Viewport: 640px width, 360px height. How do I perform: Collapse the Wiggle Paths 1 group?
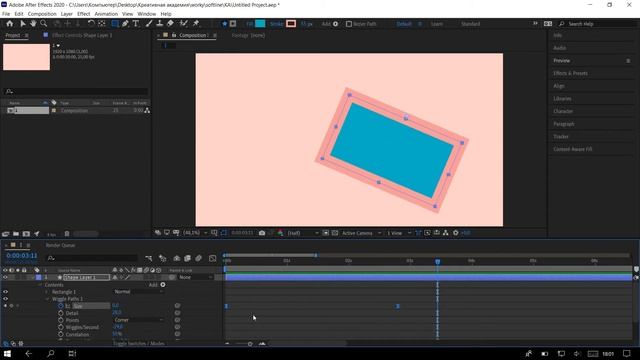pos(47,299)
